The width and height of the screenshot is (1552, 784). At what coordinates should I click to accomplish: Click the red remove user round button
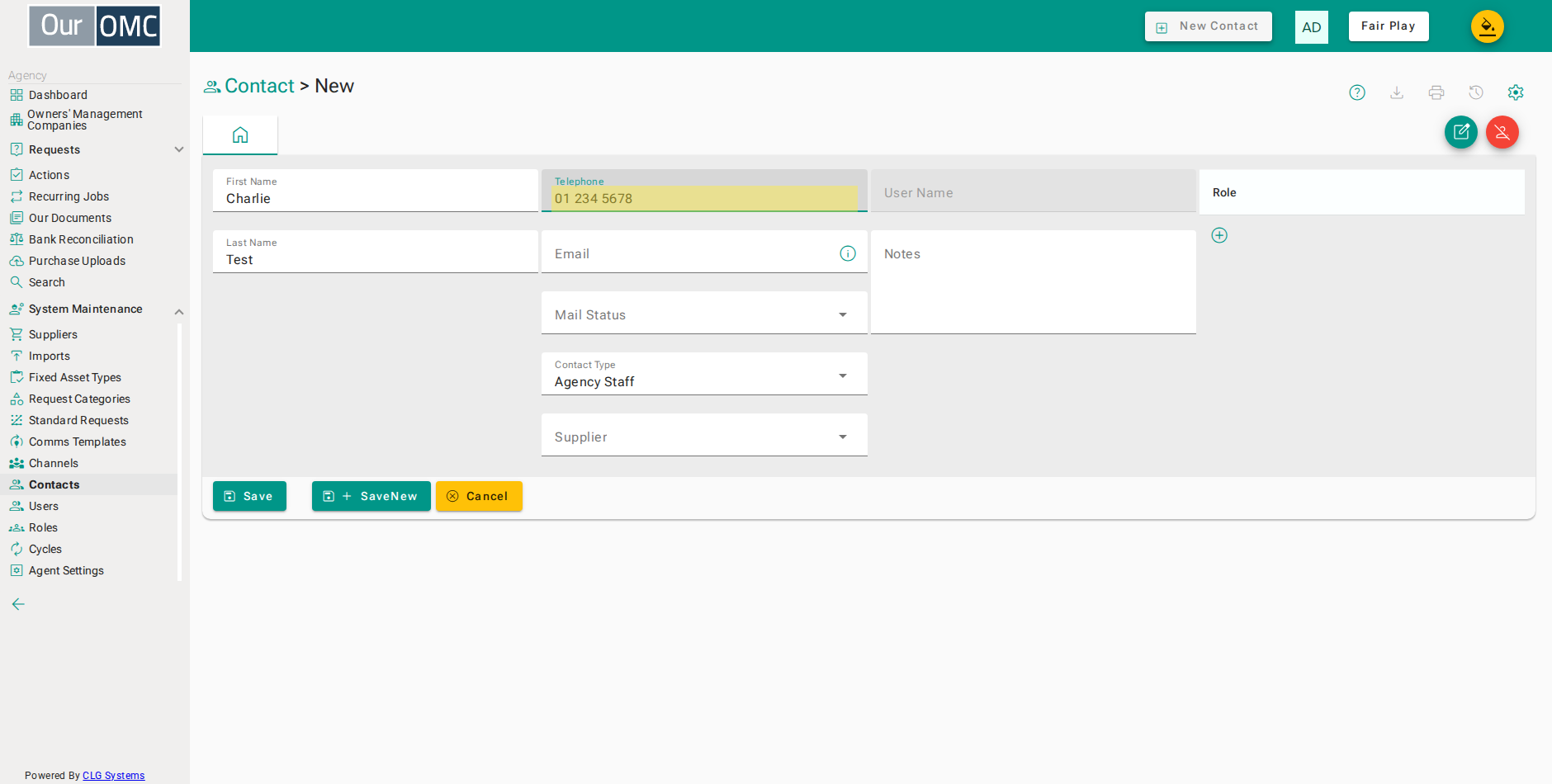(1502, 132)
